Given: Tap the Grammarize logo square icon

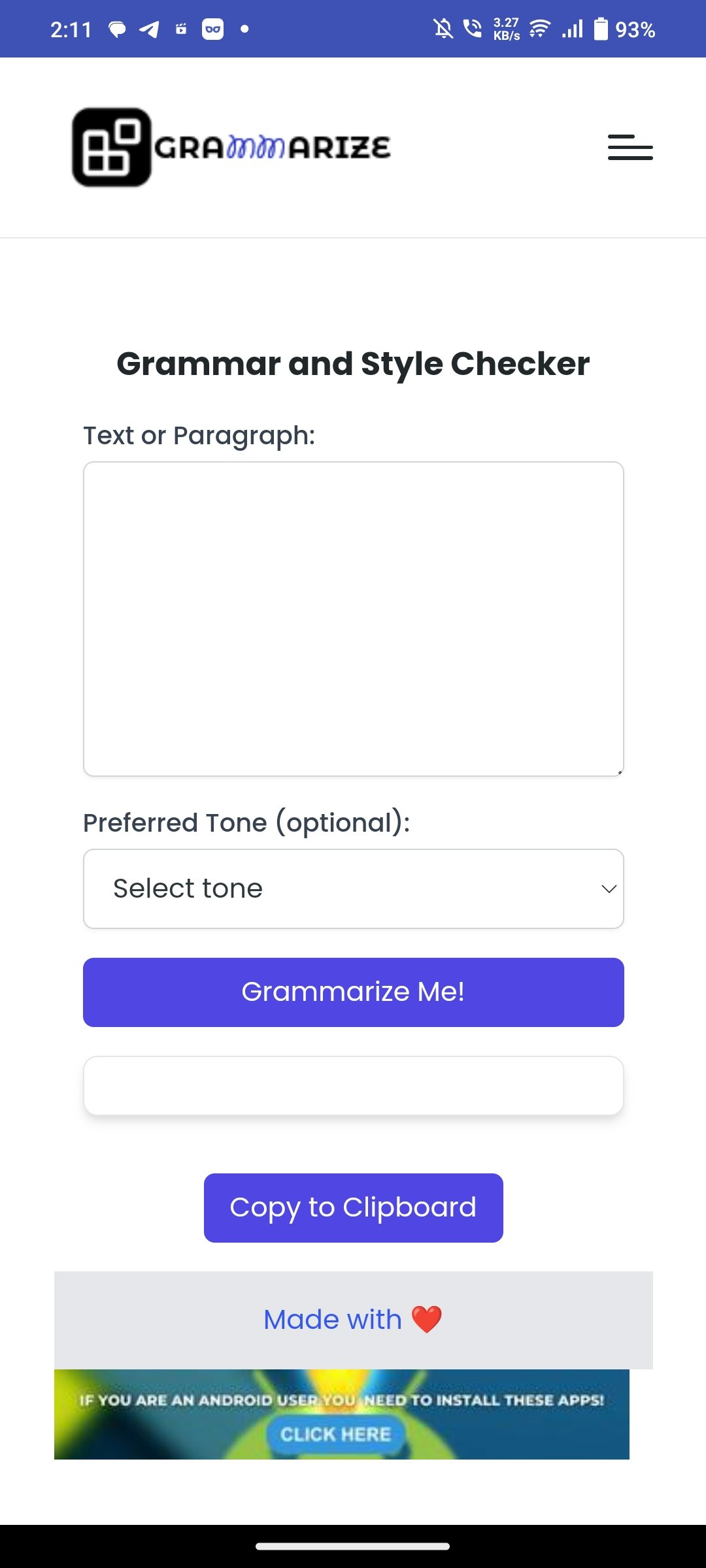Looking at the screenshot, I should 112,147.
